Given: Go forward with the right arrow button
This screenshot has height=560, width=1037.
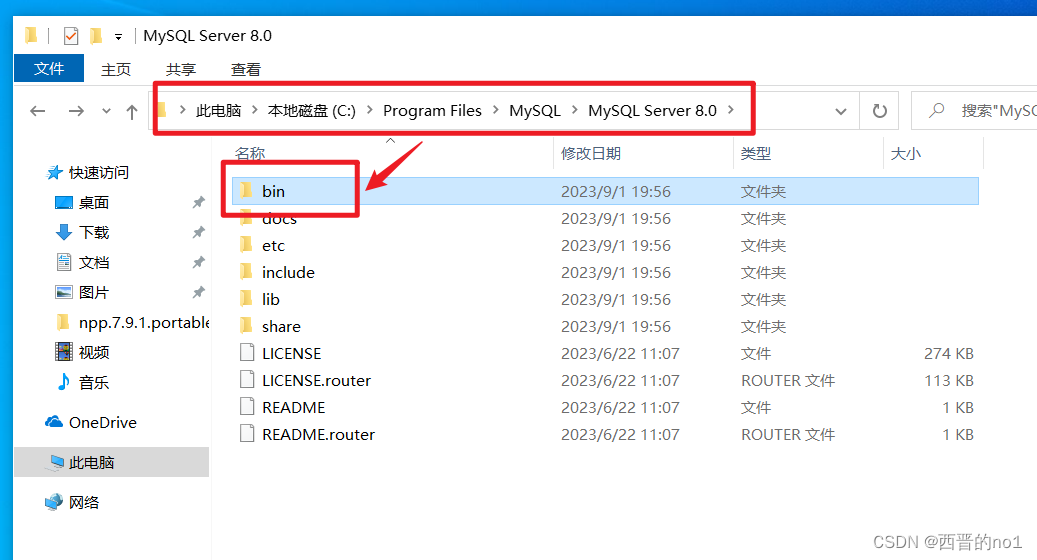Looking at the screenshot, I should (x=76, y=111).
